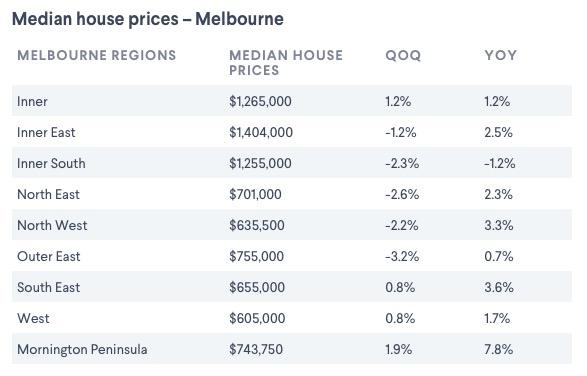Select the $743,750 price cell
This screenshot has width=587, height=376.
tap(256, 350)
